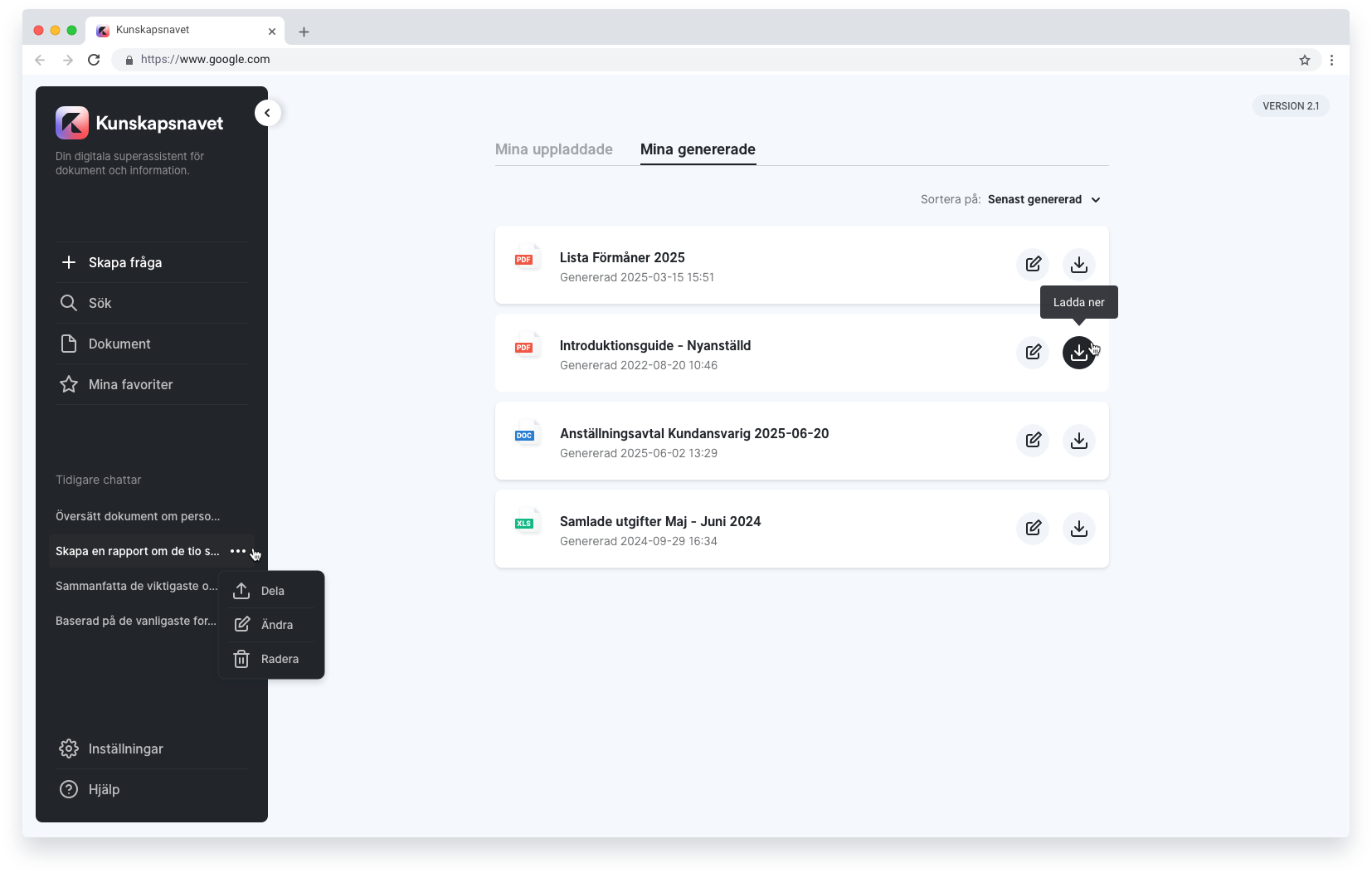The width and height of the screenshot is (1372, 873).
Task: Download Samlade utgifter Maj - Juni 2024
Action: coord(1079,529)
